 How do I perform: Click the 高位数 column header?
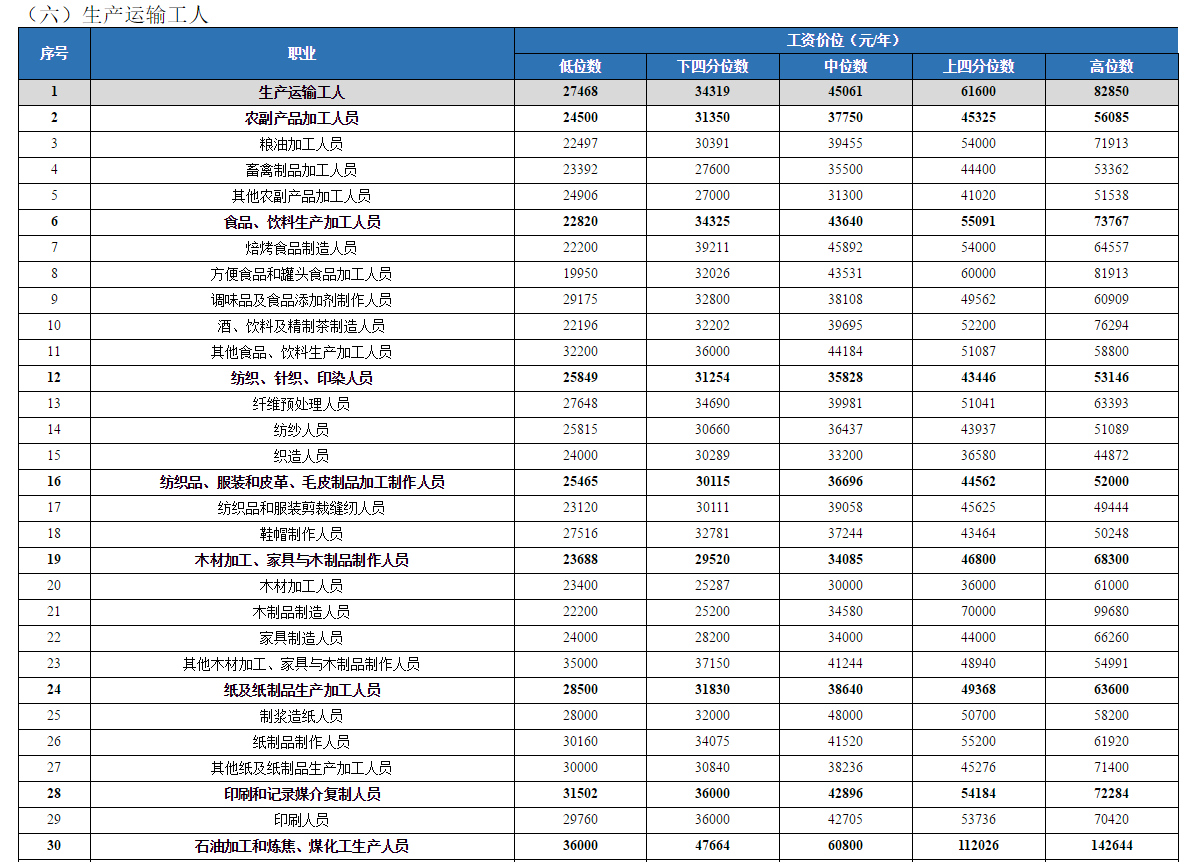[x=1111, y=66]
